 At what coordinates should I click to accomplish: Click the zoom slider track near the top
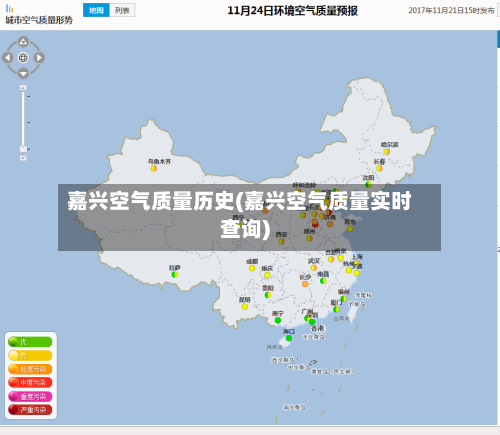[23, 97]
